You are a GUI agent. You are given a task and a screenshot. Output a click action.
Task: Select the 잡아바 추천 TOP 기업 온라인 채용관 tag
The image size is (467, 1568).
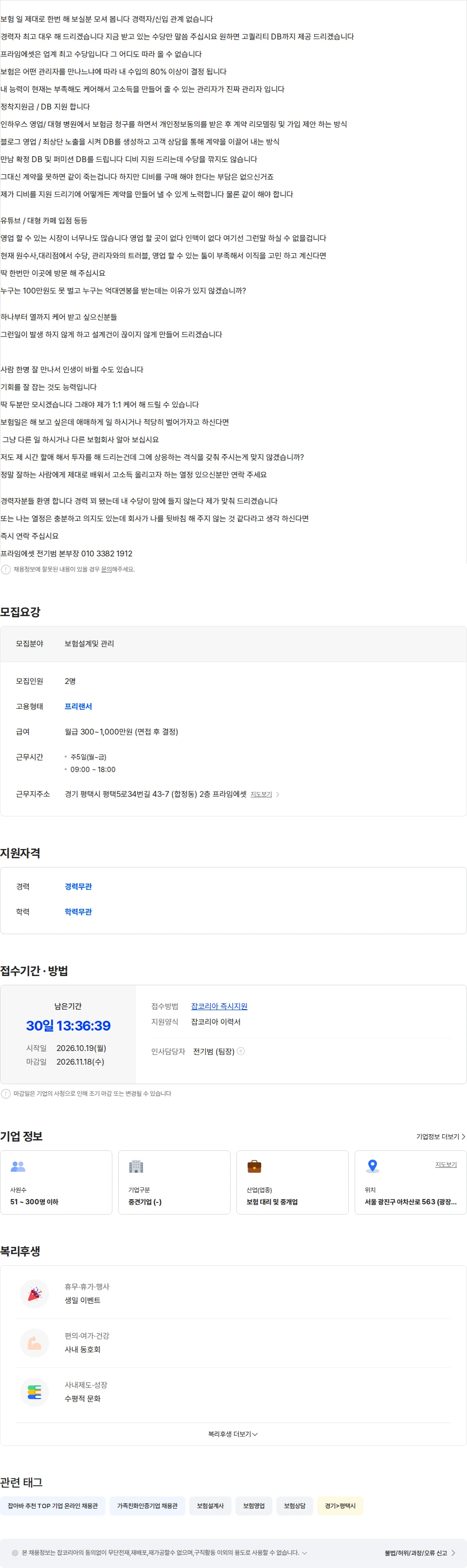53,1505
